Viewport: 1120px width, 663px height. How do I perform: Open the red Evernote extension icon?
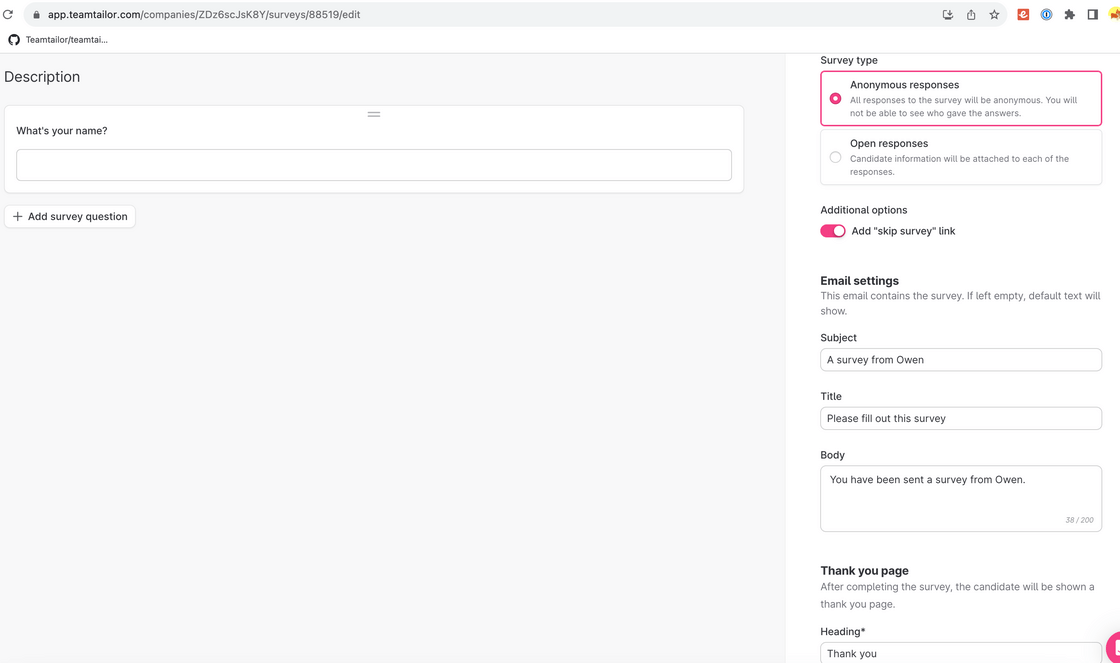1023,15
